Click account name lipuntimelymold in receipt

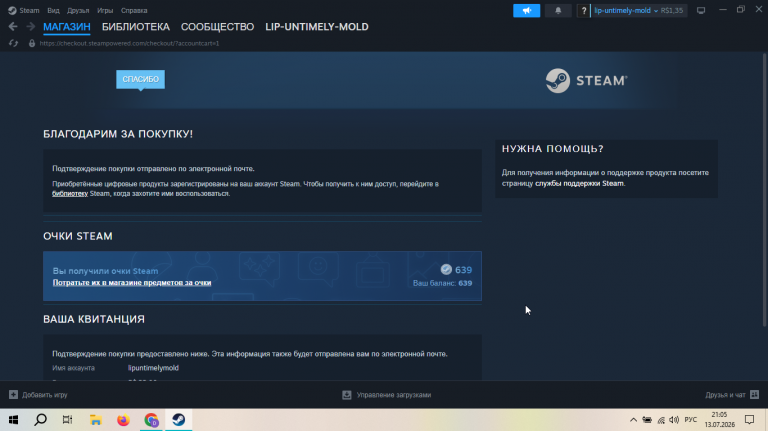153,368
